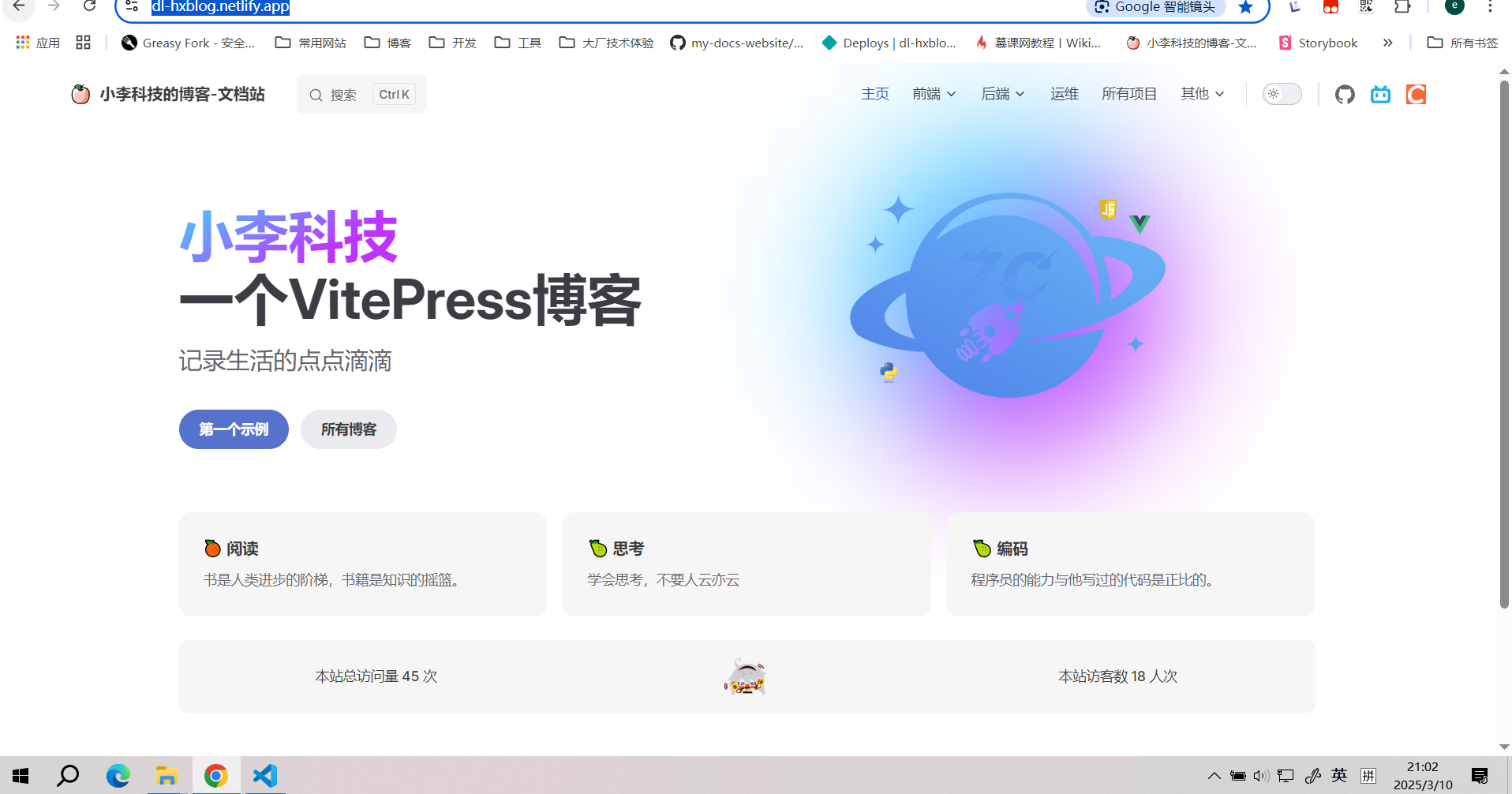
Task: Open Microsoft Edge from taskbar
Action: coord(118,776)
